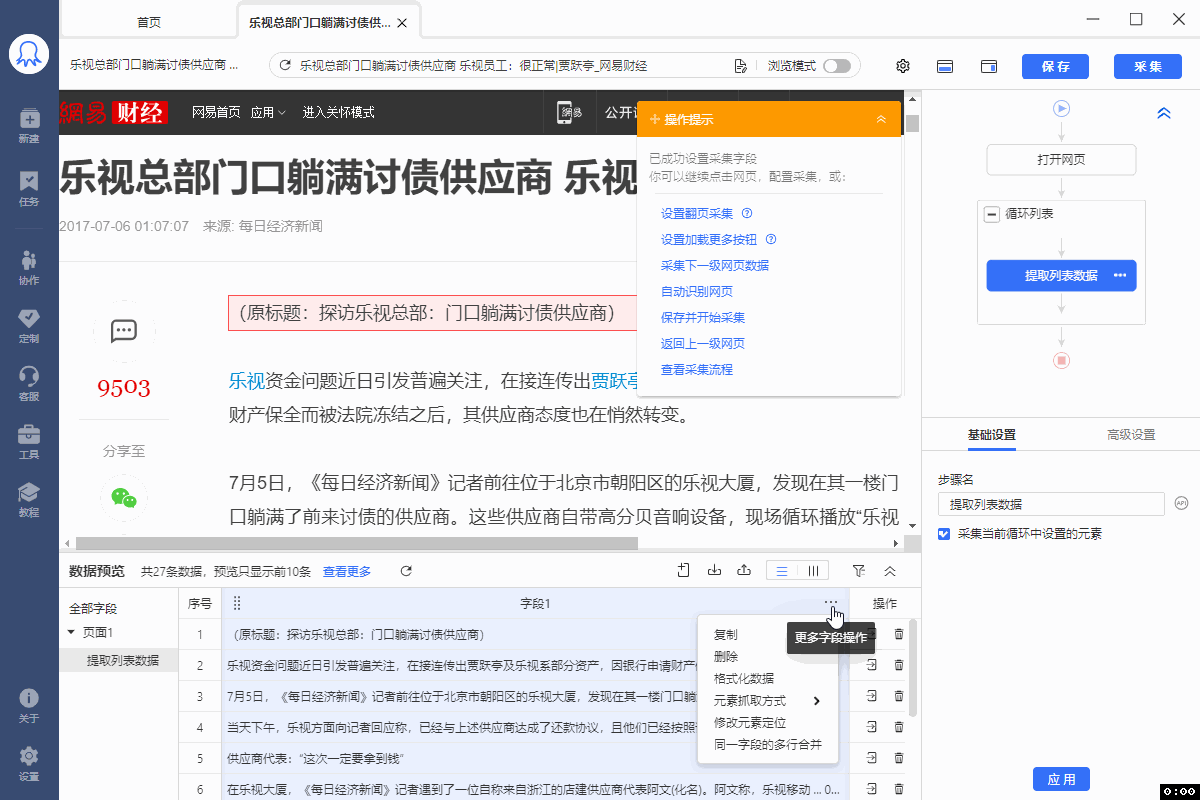Click the blue 保存 button

pyautogui.click(x=1055, y=66)
